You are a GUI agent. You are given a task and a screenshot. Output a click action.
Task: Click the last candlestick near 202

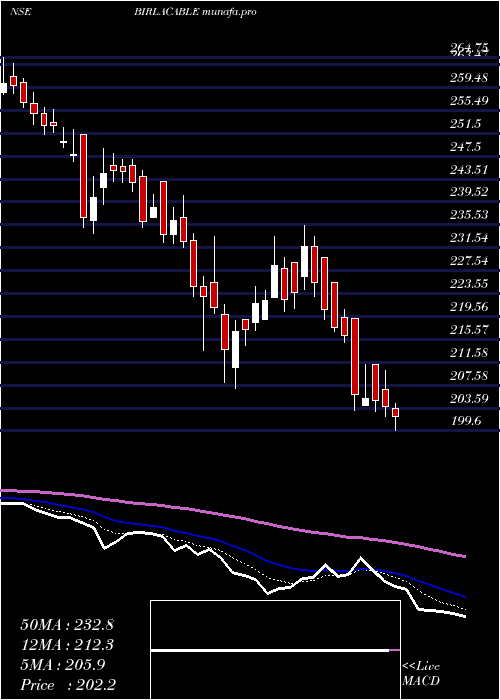coord(395,415)
